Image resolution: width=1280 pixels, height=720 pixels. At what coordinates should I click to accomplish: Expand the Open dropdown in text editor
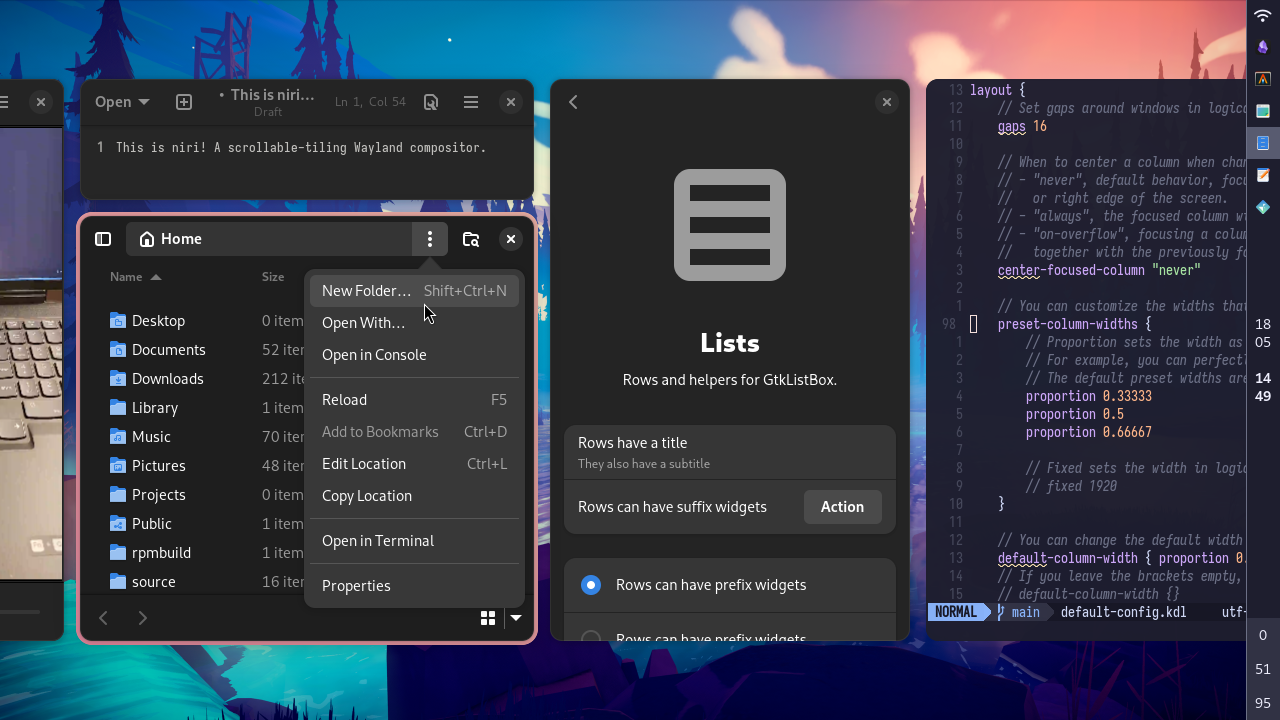click(x=122, y=102)
